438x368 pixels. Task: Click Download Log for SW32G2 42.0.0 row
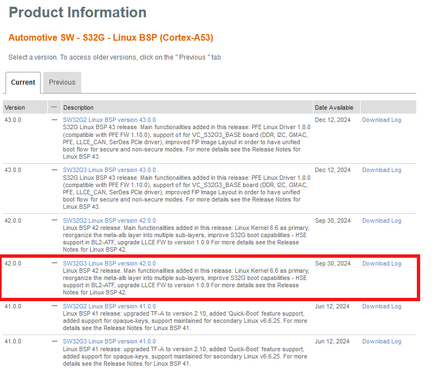(x=382, y=220)
